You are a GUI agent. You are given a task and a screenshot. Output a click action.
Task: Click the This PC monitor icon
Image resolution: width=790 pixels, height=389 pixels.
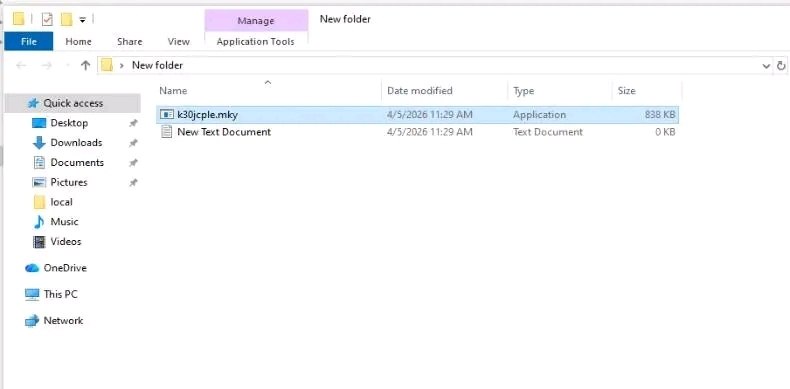tap(32, 295)
